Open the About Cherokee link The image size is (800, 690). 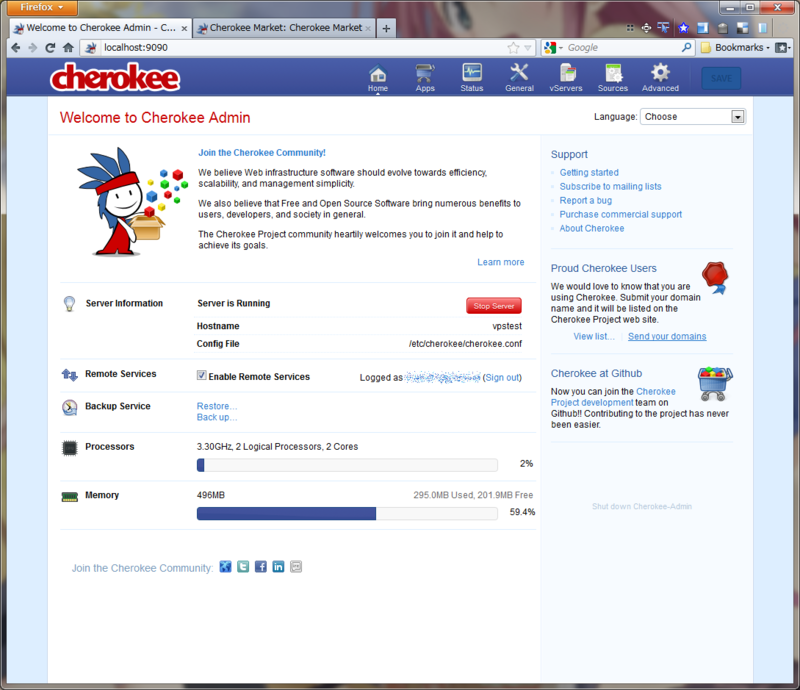coord(592,228)
